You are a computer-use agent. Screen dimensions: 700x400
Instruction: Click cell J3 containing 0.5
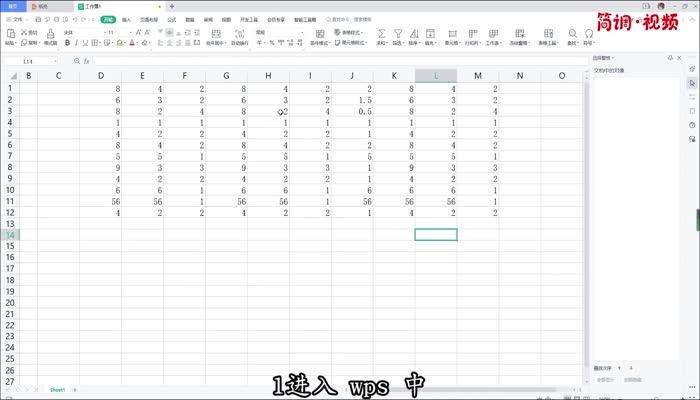click(352, 111)
